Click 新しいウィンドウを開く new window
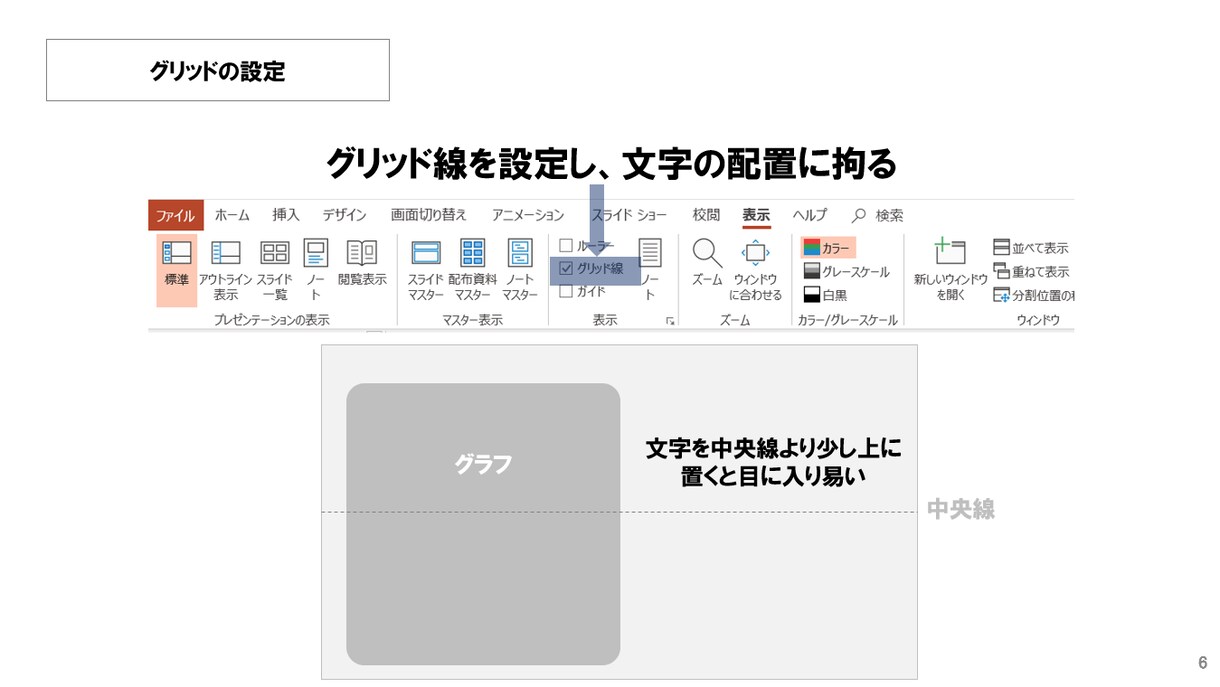 pos(950,270)
